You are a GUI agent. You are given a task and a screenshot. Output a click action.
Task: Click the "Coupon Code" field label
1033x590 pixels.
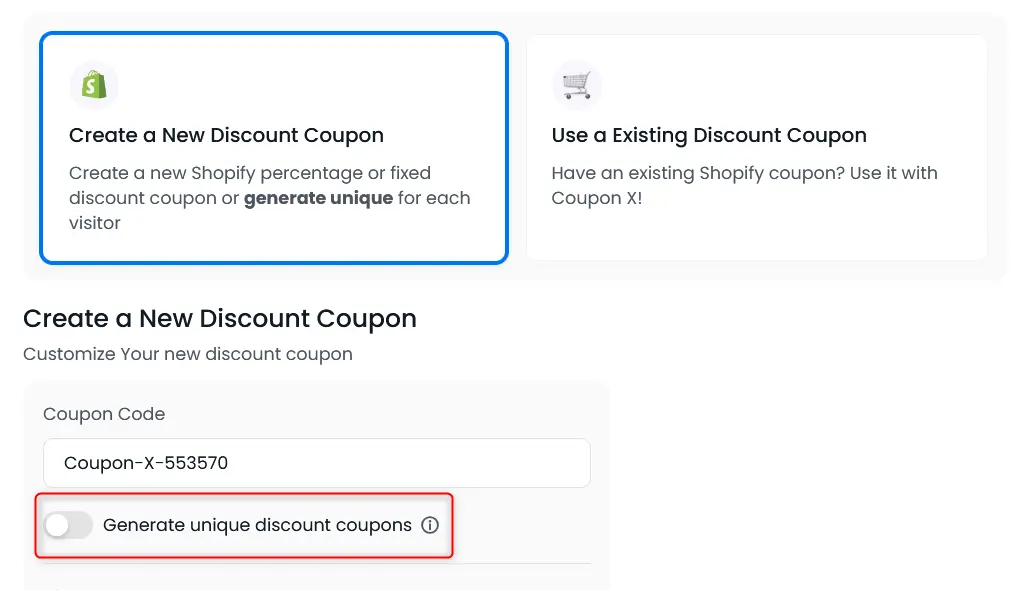104,414
